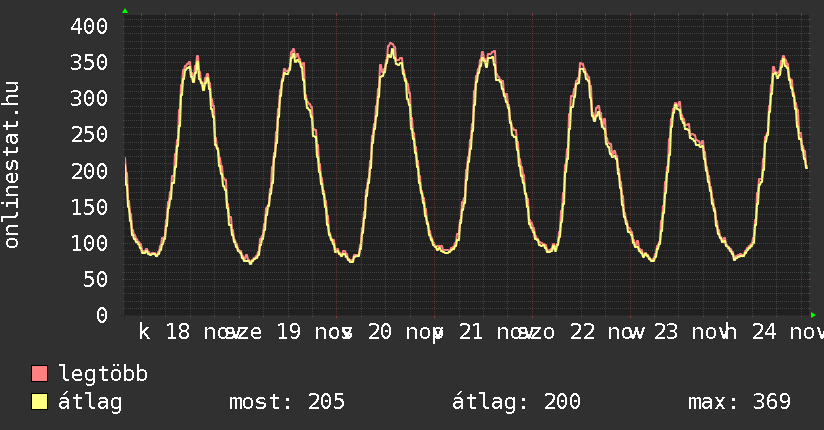The width and height of the screenshot is (824, 430).
Task: Click the 400 y-axis label
Action: tap(89, 26)
